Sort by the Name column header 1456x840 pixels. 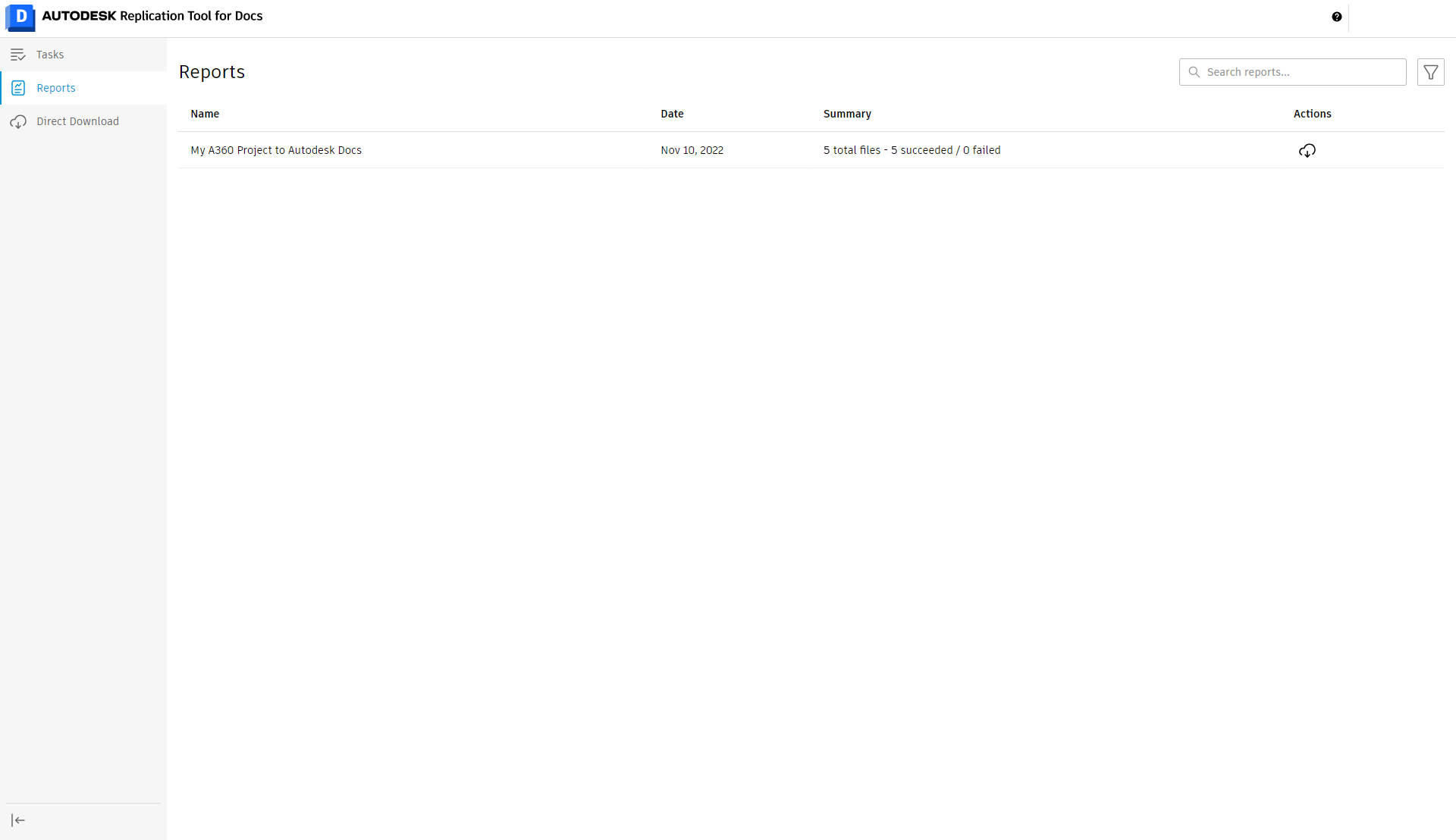[x=205, y=114]
